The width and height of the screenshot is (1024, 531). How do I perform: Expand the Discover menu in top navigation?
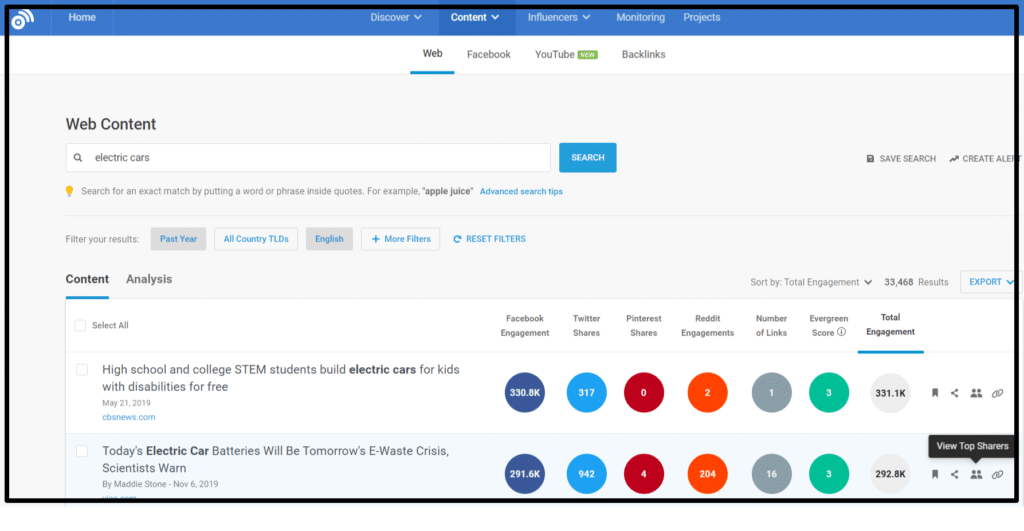[396, 17]
